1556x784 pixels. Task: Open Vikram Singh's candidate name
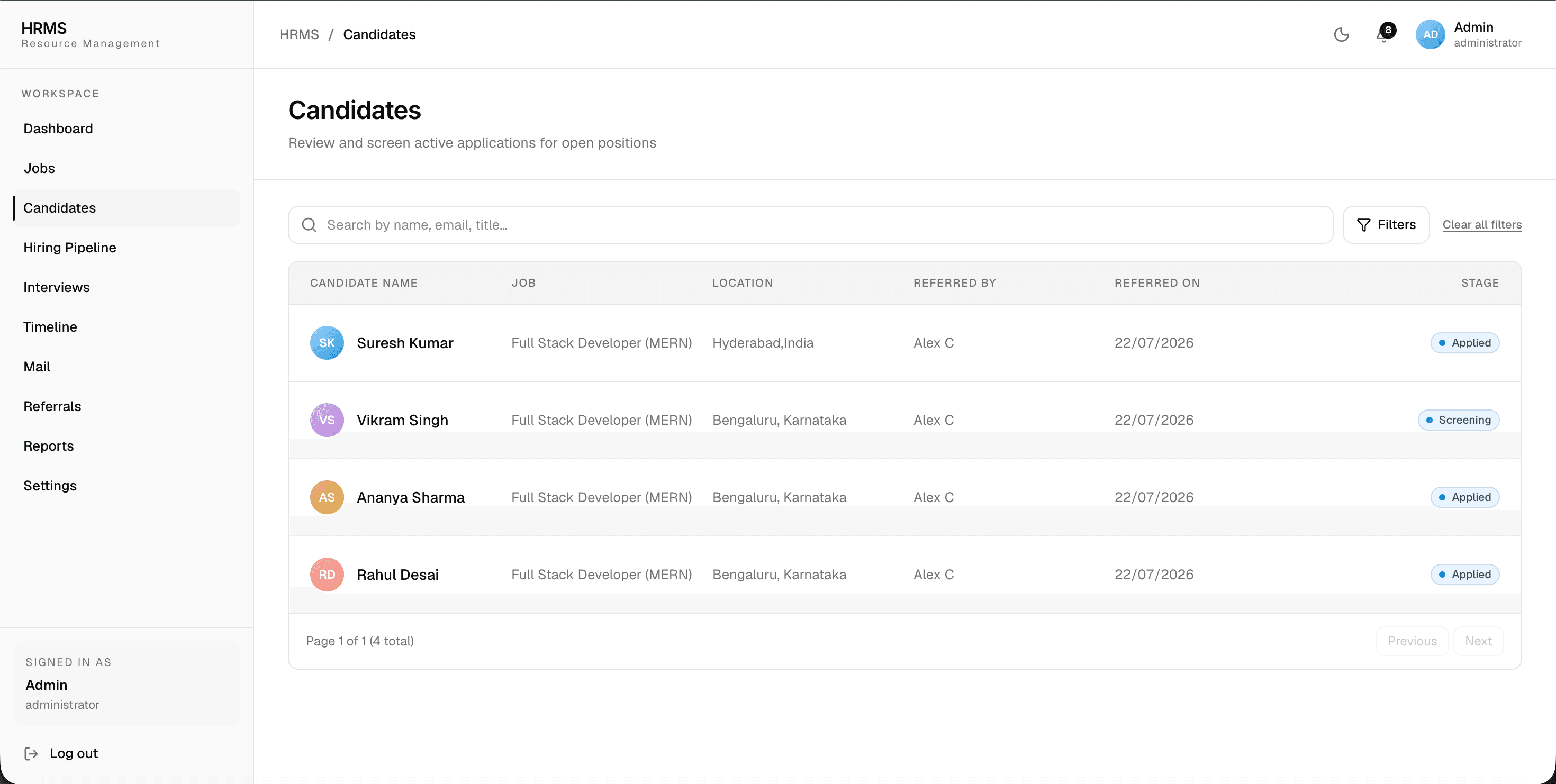(x=402, y=420)
